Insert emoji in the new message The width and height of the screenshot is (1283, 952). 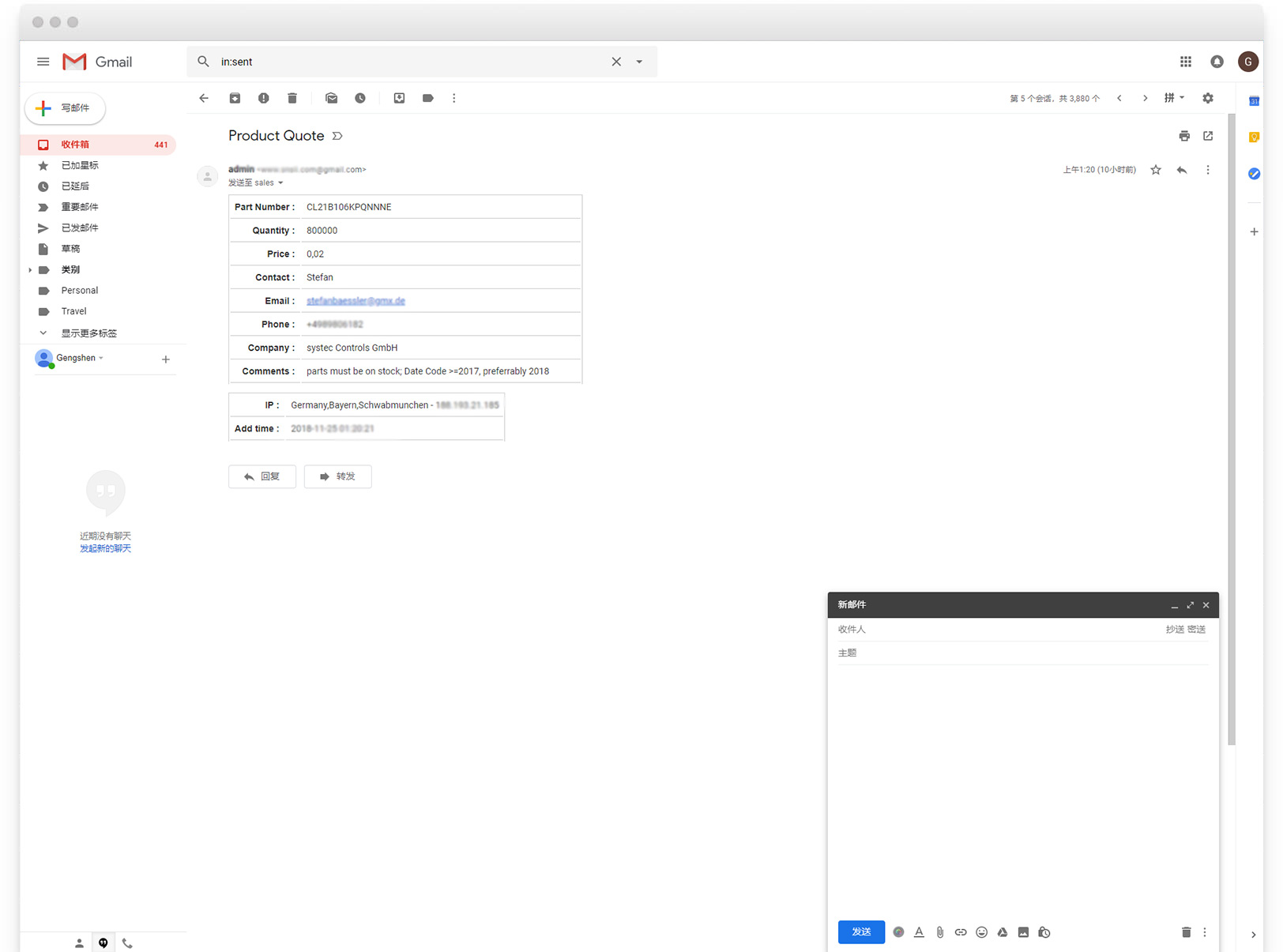pos(981,932)
